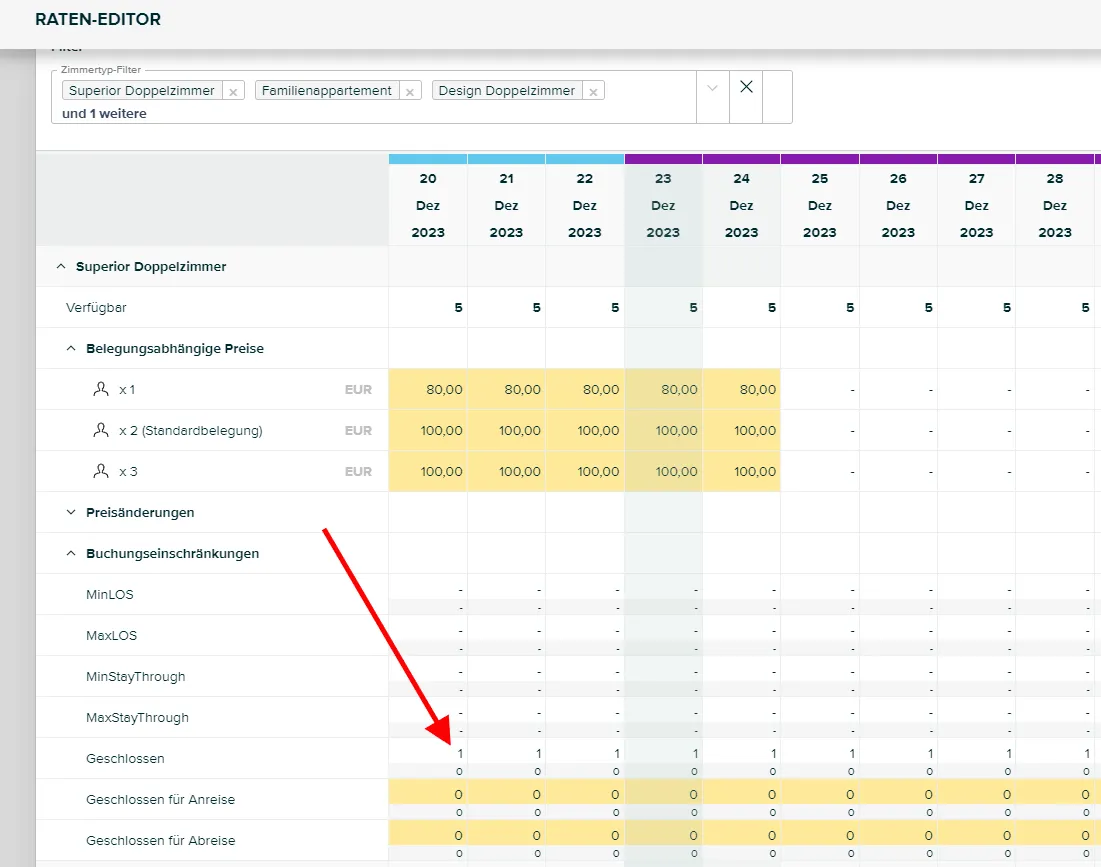Viewport: 1101px width, 867px height.
Task: Remove the Familienappartement filter chip
Action: coord(410,91)
